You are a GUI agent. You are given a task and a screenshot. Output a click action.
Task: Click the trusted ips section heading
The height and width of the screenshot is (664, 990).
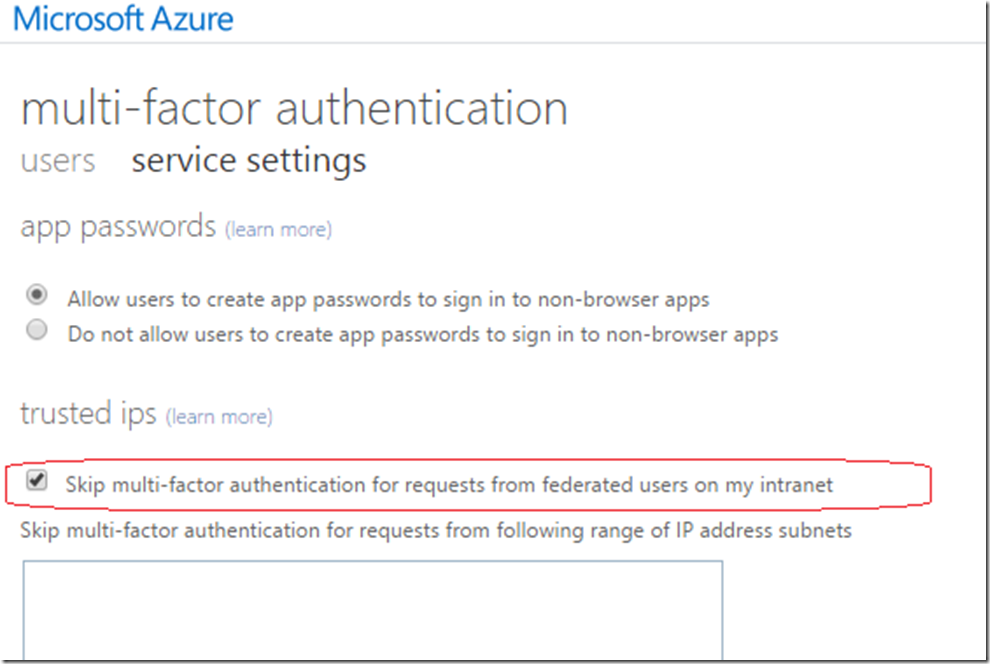pyautogui.click(x=88, y=414)
